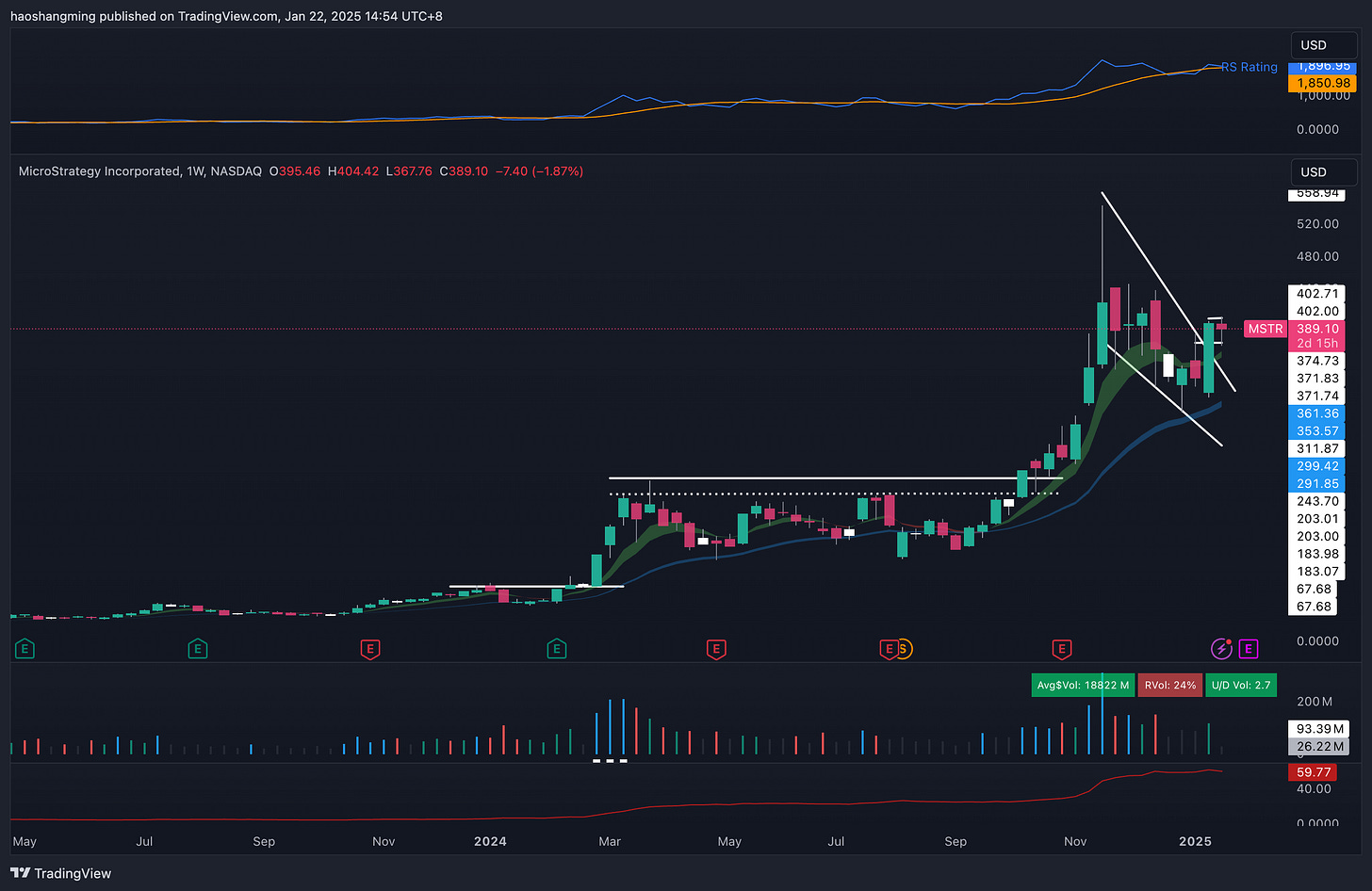Click the 2d 15h countdown label
1372x891 pixels.
click(x=1317, y=344)
